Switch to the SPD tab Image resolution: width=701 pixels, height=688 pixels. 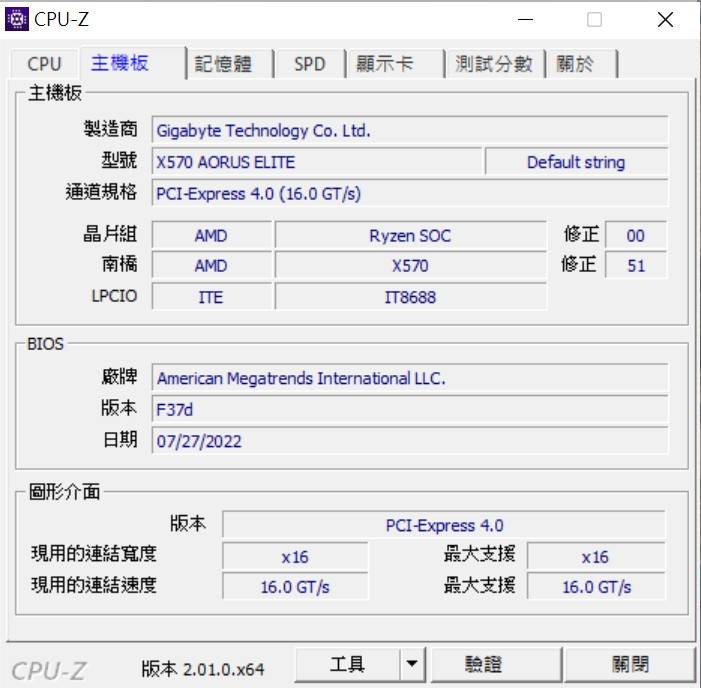pyautogui.click(x=309, y=64)
